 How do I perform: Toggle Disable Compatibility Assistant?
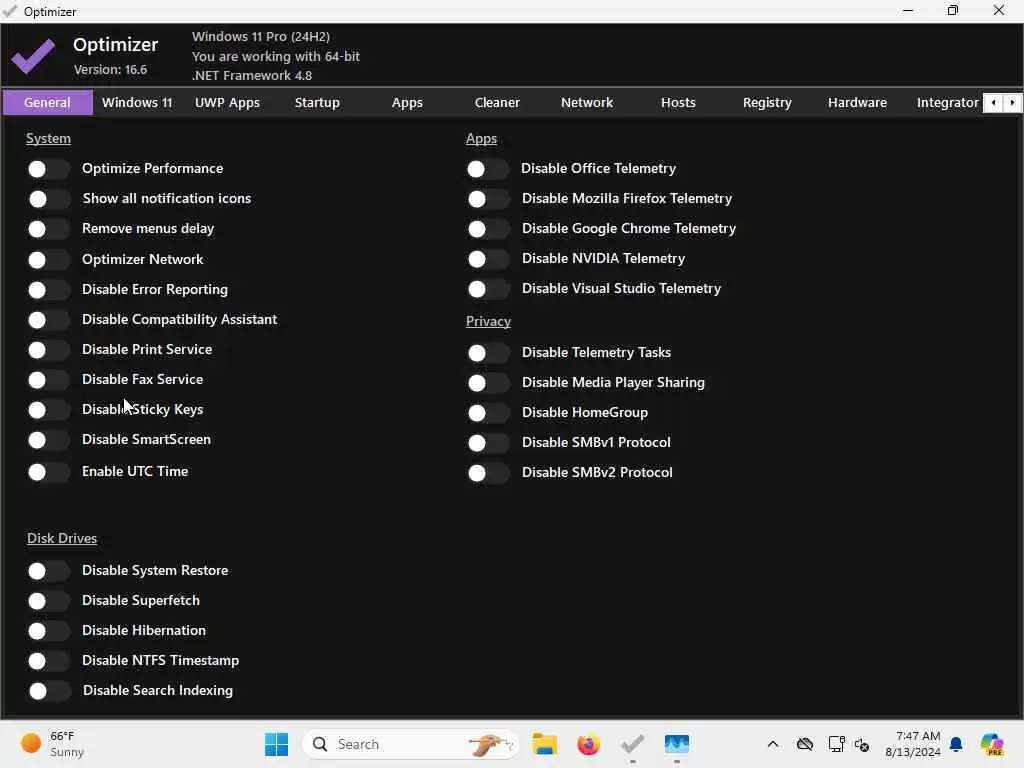pos(48,320)
